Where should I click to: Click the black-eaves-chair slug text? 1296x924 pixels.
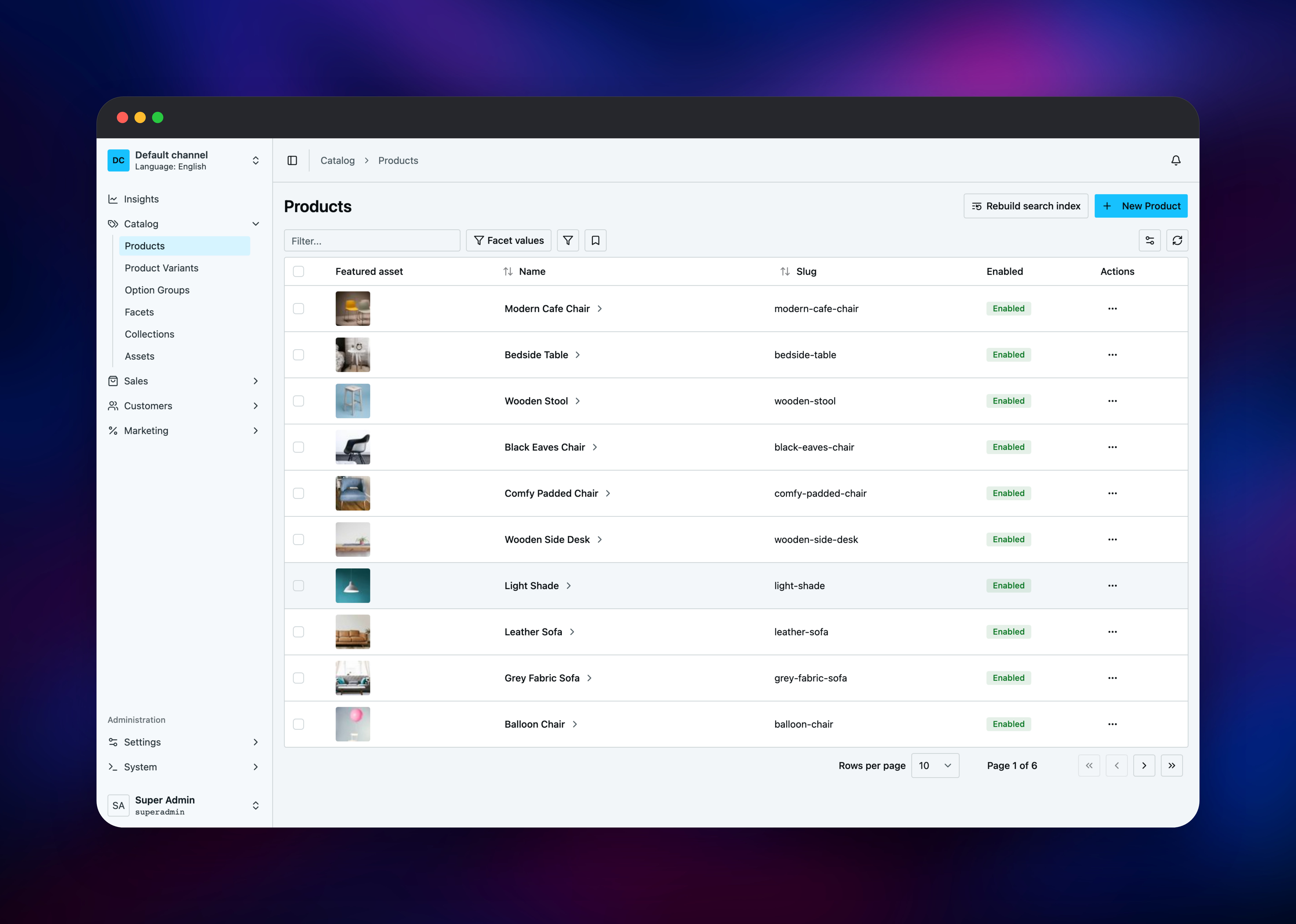click(814, 447)
